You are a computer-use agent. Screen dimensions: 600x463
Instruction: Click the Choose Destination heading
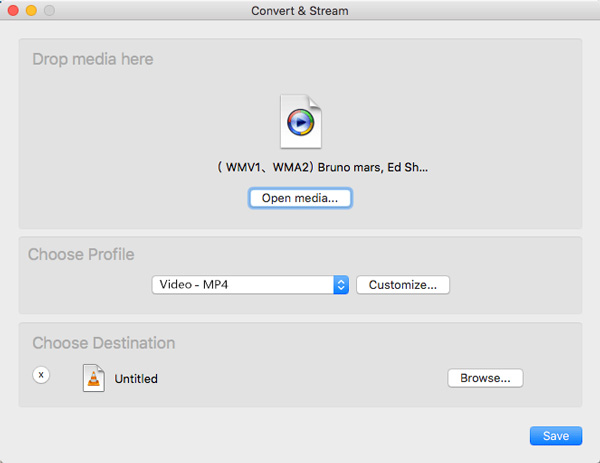tap(104, 343)
